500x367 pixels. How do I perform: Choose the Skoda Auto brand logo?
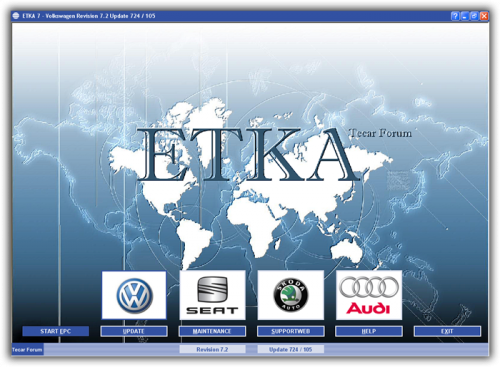tap(291, 295)
